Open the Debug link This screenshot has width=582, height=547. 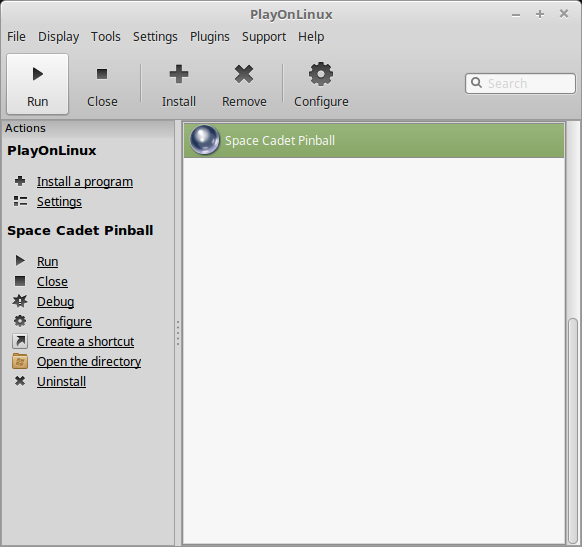56,302
